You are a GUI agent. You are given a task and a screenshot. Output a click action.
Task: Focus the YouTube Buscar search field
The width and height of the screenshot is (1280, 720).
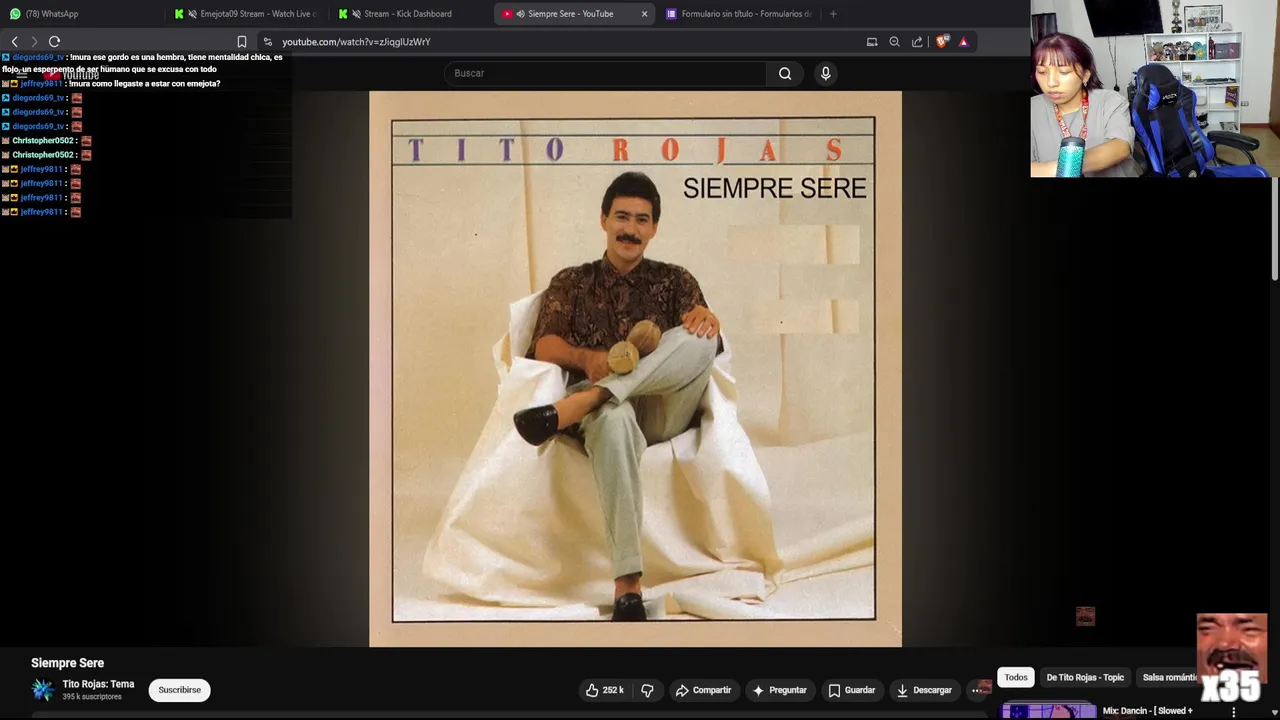(x=605, y=73)
